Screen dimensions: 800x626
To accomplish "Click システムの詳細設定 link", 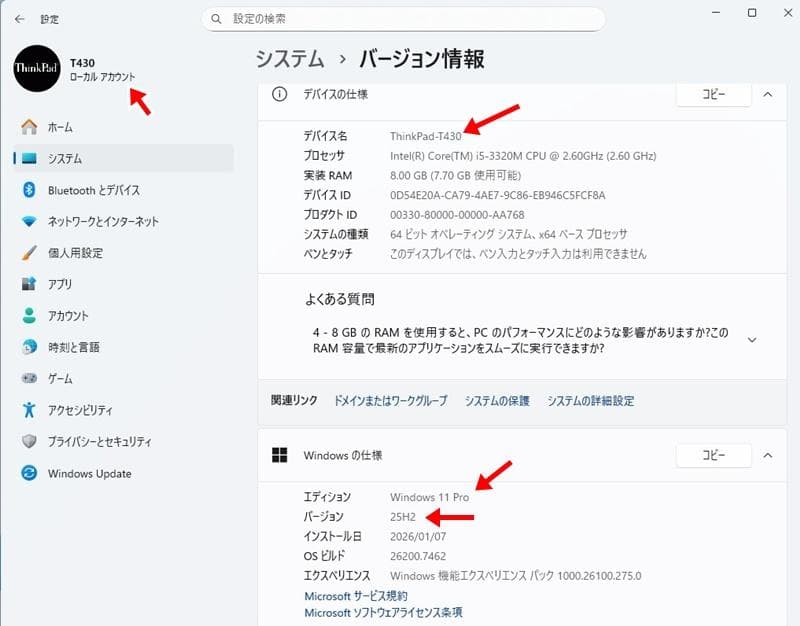I will (x=590, y=400).
